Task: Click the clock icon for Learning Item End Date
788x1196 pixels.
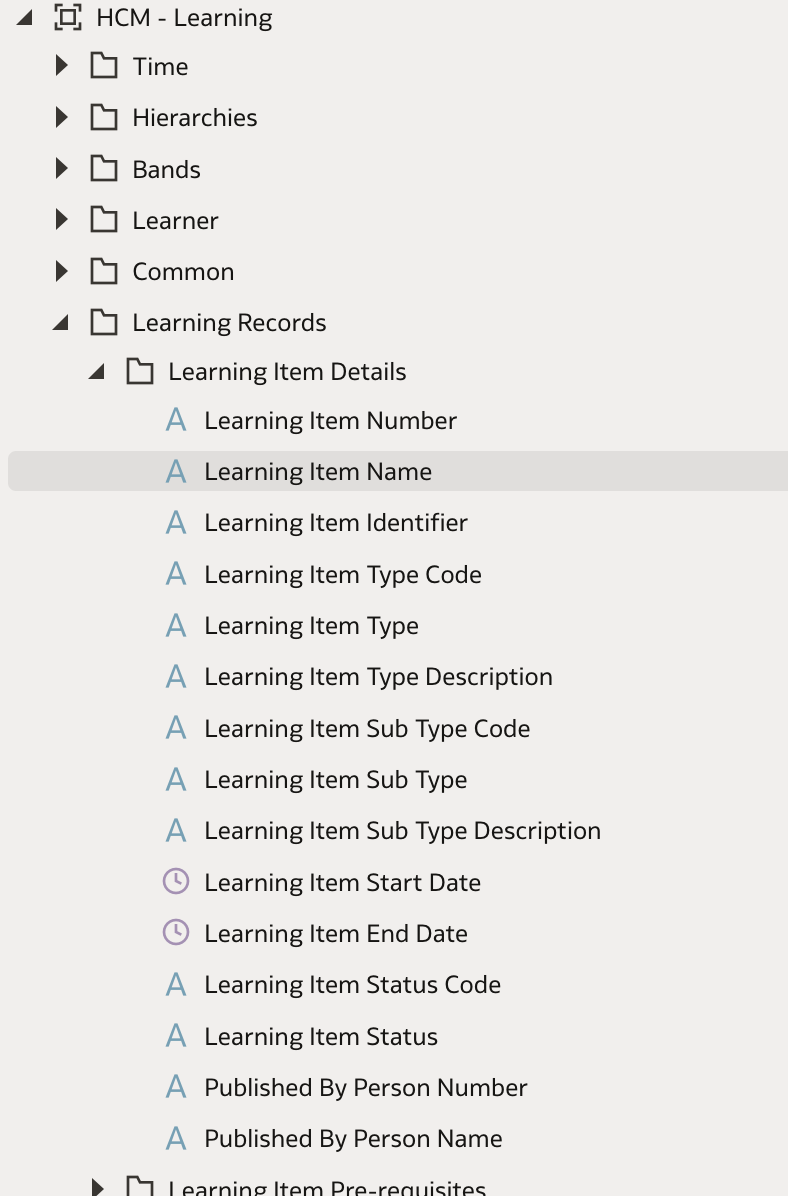Action: coord(176,933)
